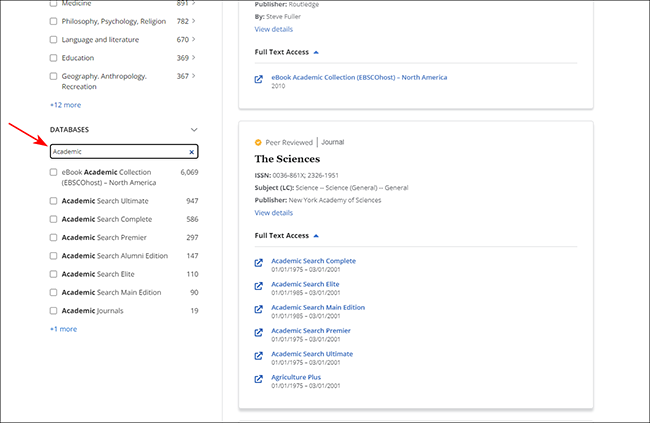Expand Language and literature subcategories arrow

tap(194, 39)
